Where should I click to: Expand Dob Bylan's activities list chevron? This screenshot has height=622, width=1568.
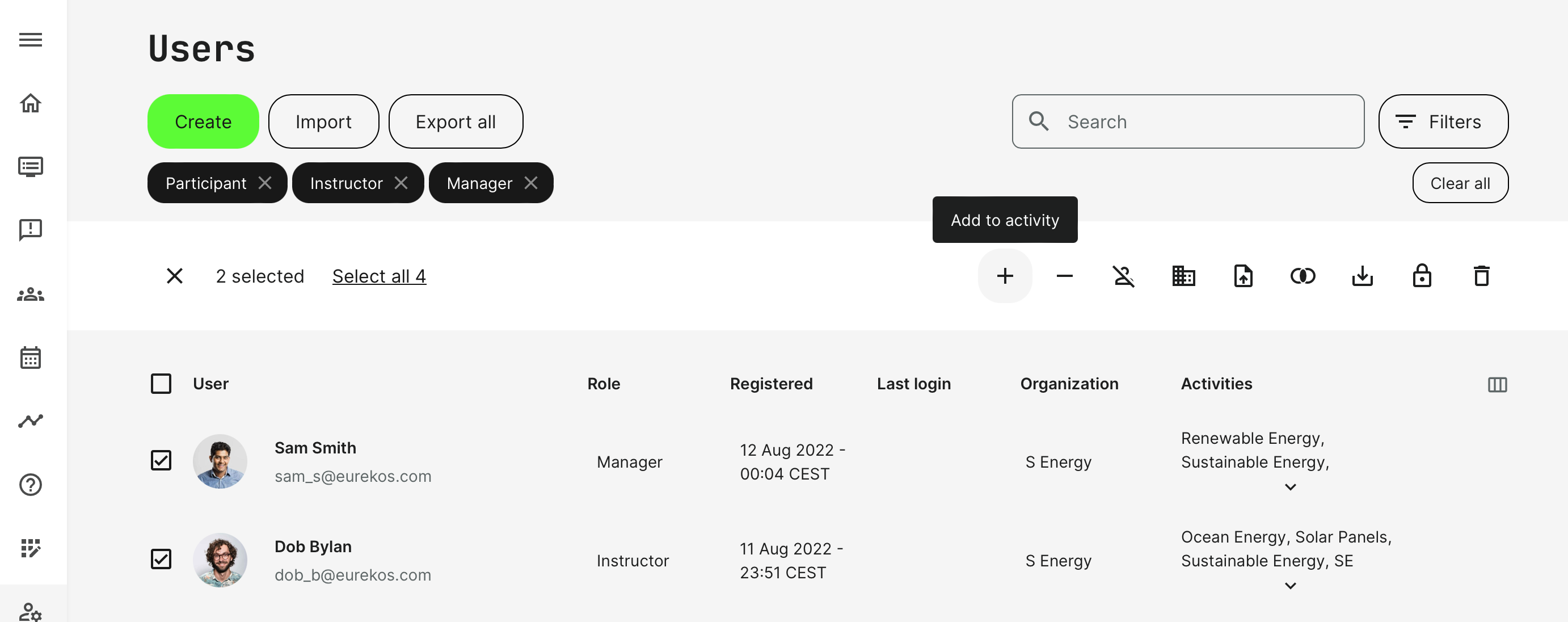coord(1290,586)
